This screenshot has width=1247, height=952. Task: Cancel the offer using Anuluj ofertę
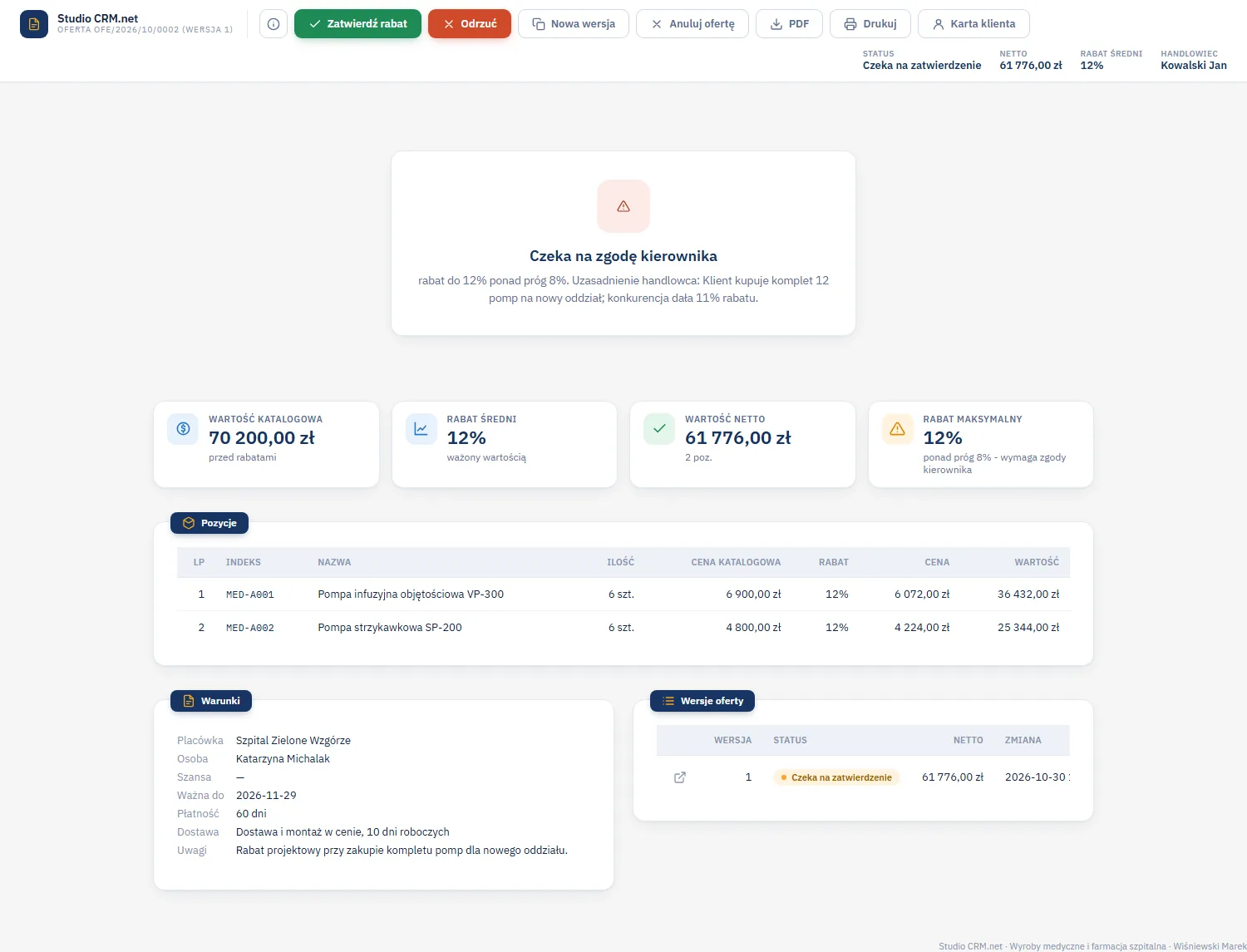pos(693,24)
